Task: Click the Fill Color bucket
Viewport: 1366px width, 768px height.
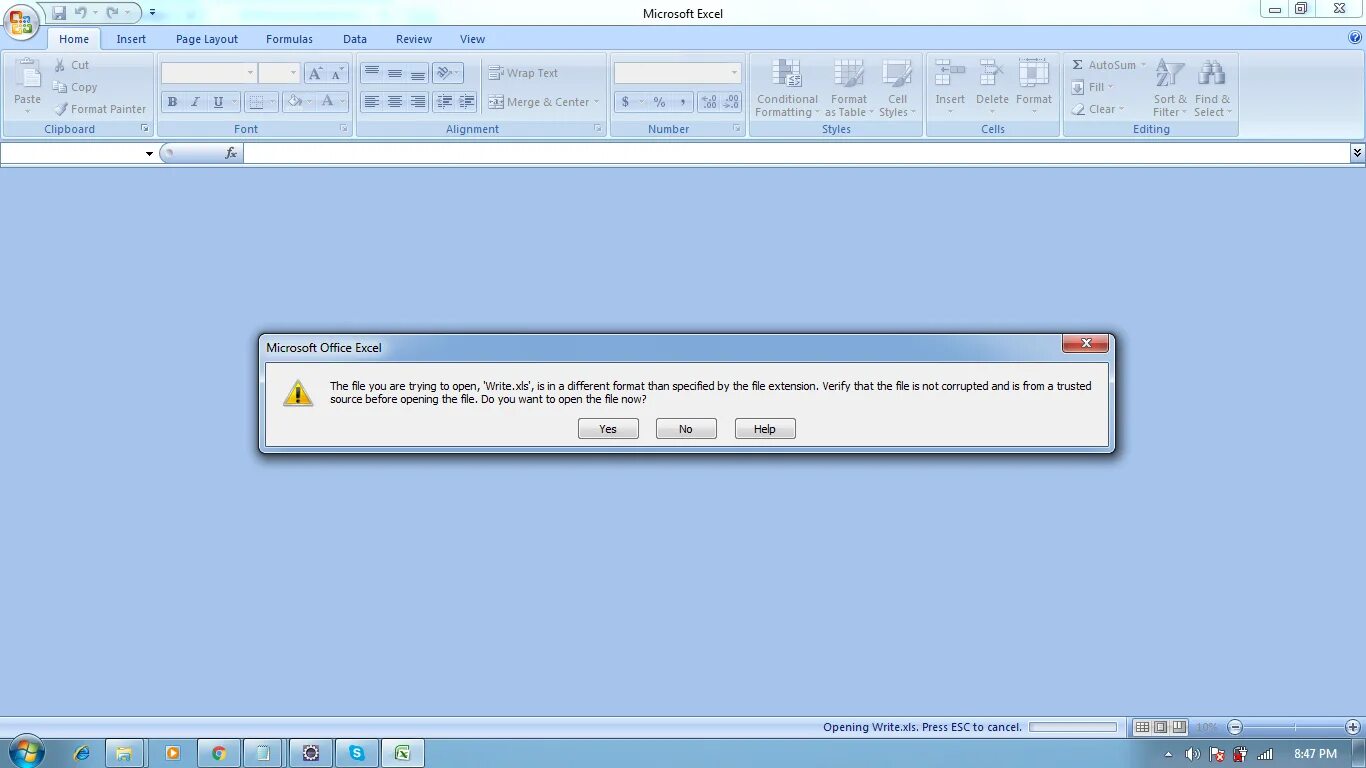Action: [294, 102]
